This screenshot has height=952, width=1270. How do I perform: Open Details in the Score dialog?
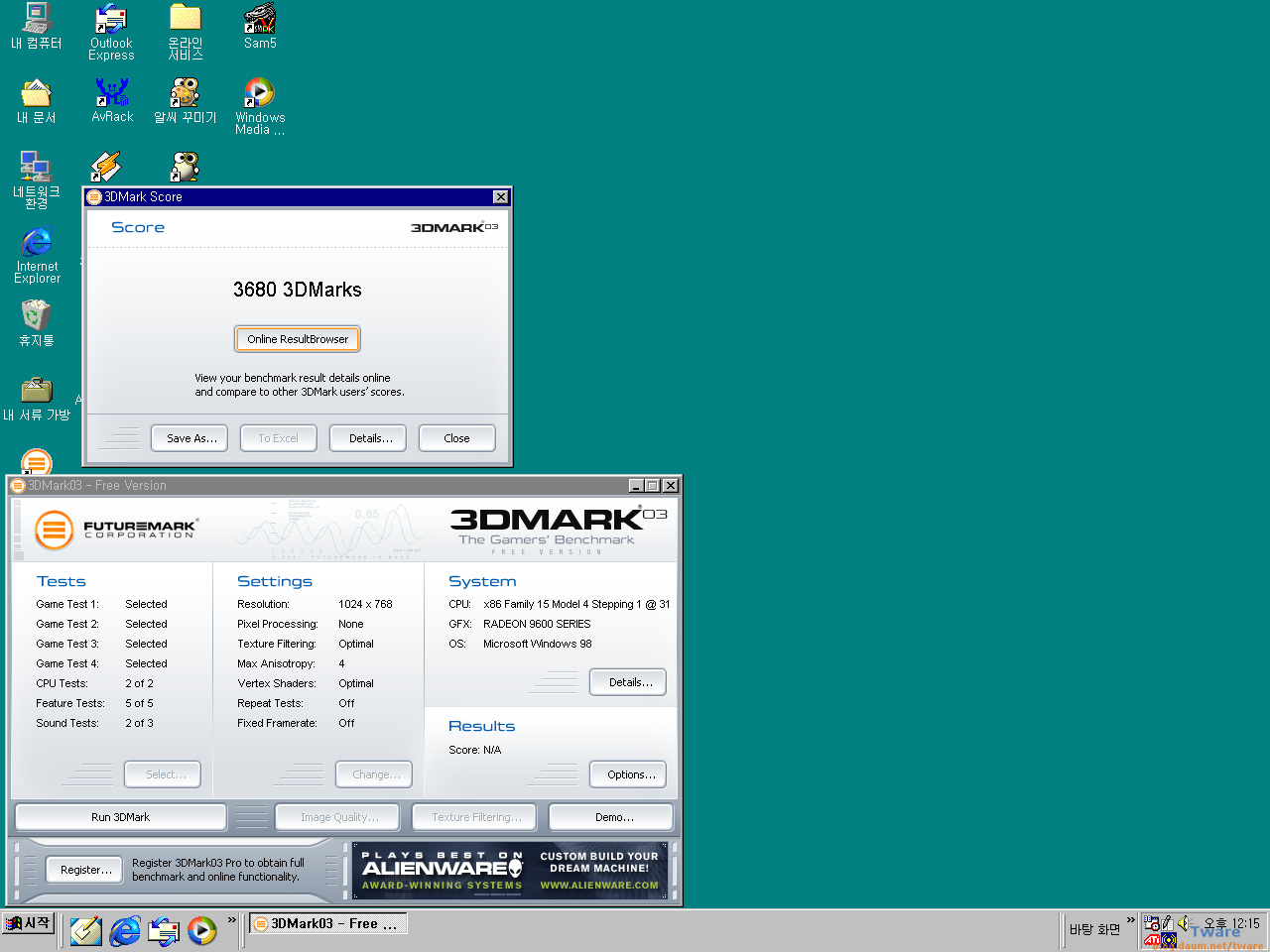[370, 438]
